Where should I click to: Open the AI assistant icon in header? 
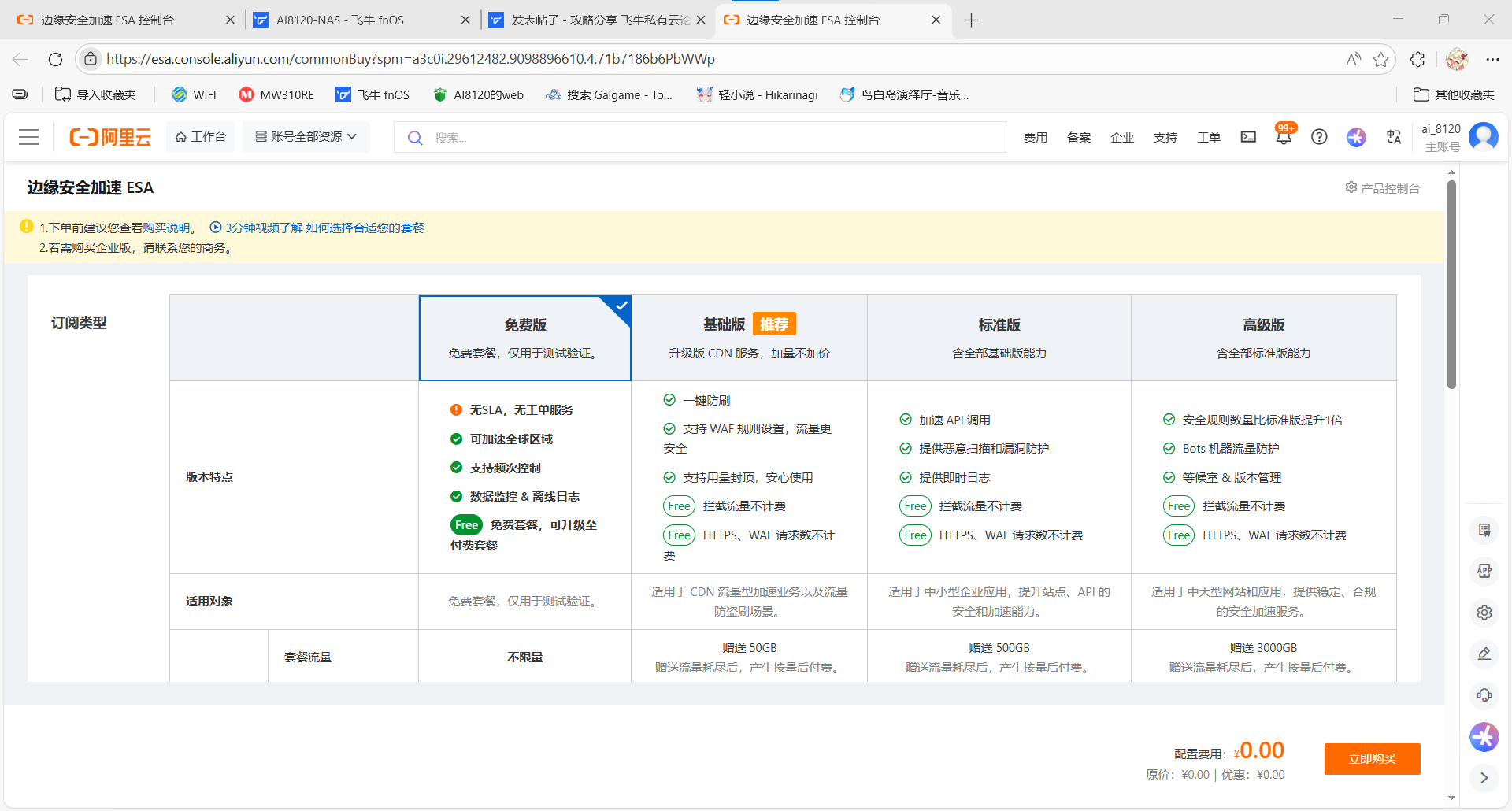1356,137
